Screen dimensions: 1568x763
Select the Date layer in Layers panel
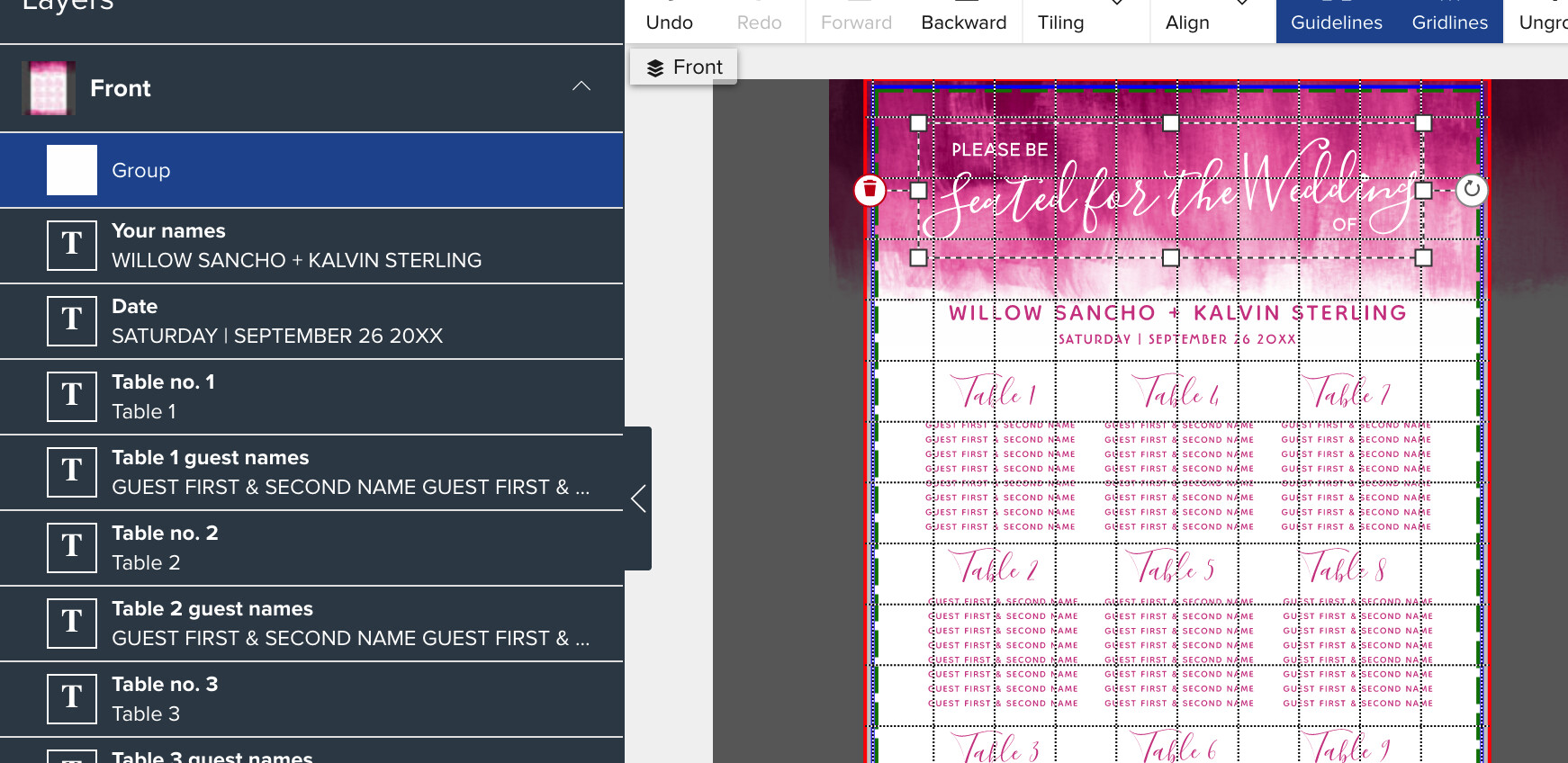(x=311, y=321)
